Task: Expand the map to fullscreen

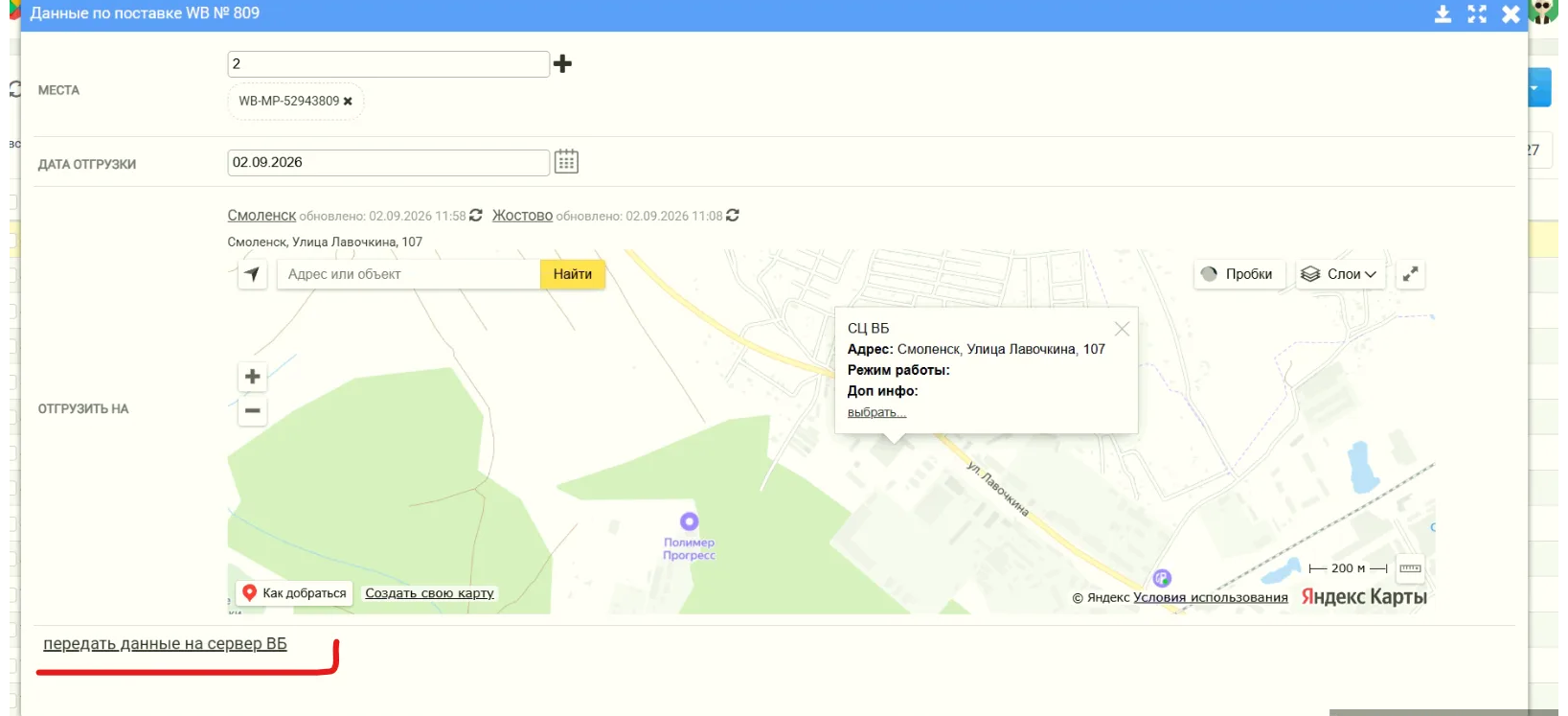Action: click(1410, 274)
